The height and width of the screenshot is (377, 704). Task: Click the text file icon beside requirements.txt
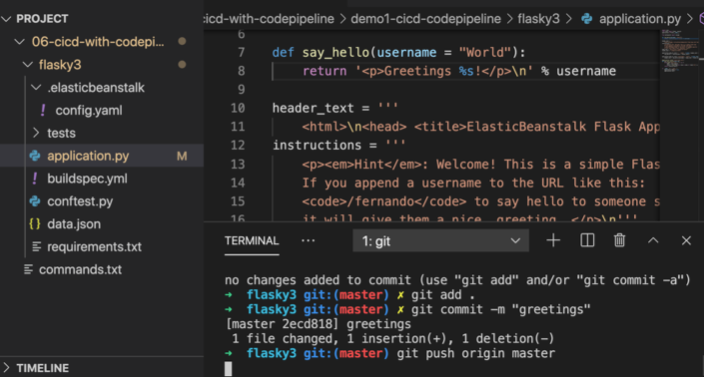click(x=37, y=247)
